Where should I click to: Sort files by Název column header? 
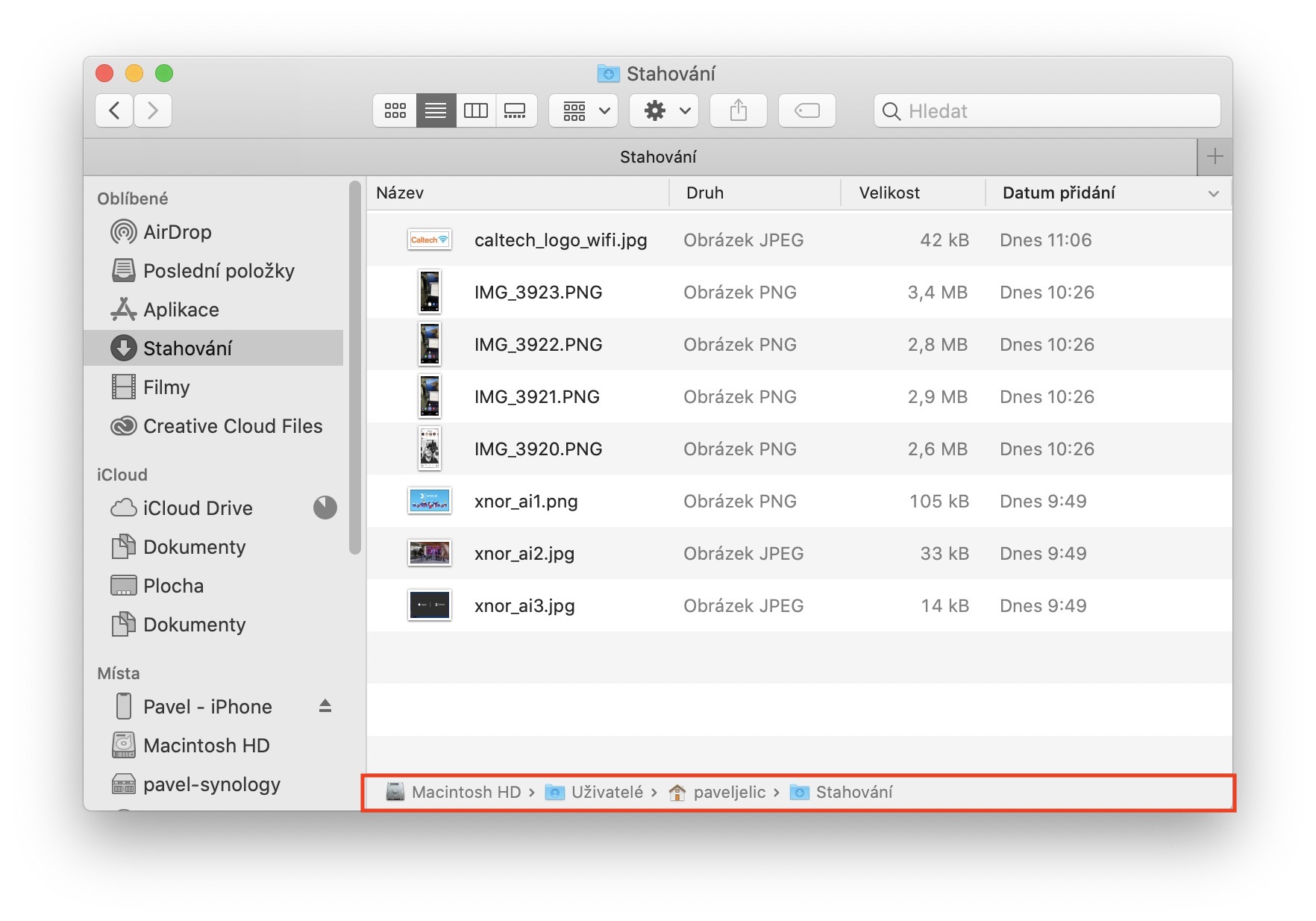400,193
